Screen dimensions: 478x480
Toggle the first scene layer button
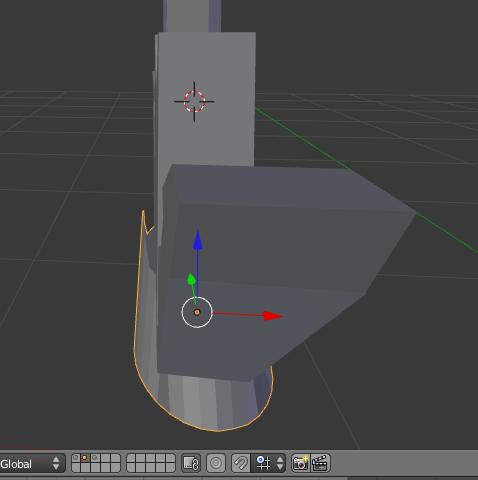pyautogui.click(x=76, y=458)
